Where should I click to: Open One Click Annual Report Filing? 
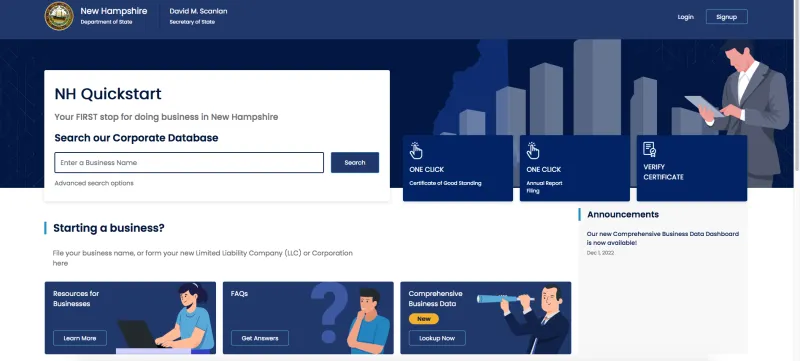[x=574, y=168]
